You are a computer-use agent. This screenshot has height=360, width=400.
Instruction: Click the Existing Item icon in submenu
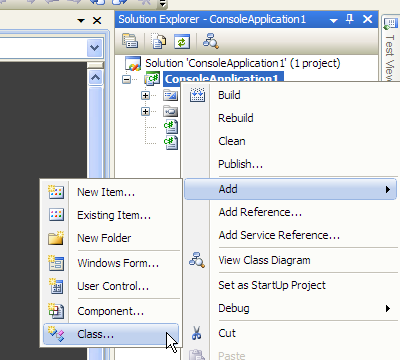[56, 215]
